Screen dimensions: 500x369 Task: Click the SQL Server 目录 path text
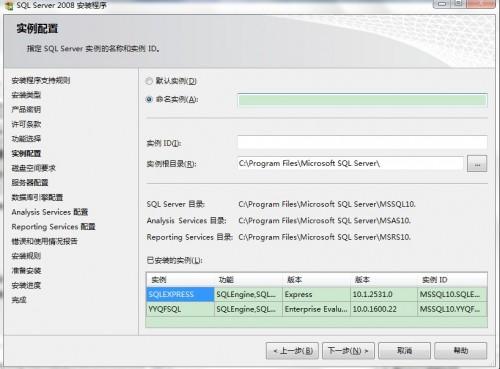click(x=327, y=204)
